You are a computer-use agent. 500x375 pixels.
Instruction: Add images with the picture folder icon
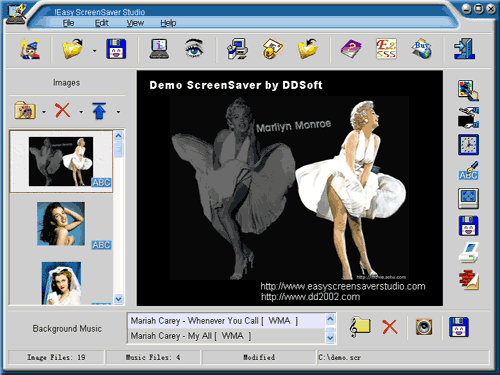coord(25,110)
